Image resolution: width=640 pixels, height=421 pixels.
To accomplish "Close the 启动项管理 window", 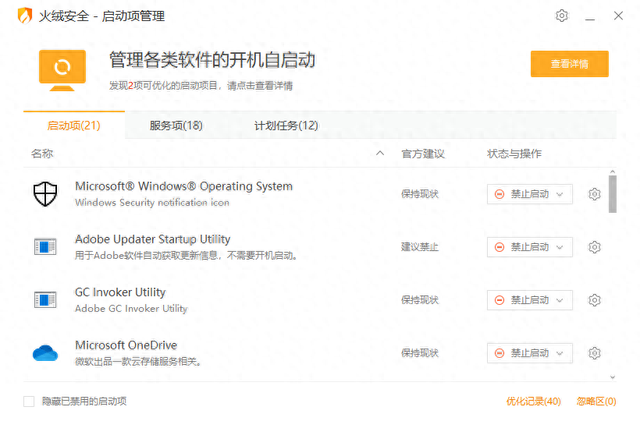I will pyautogui.click(x=618, y=16).
